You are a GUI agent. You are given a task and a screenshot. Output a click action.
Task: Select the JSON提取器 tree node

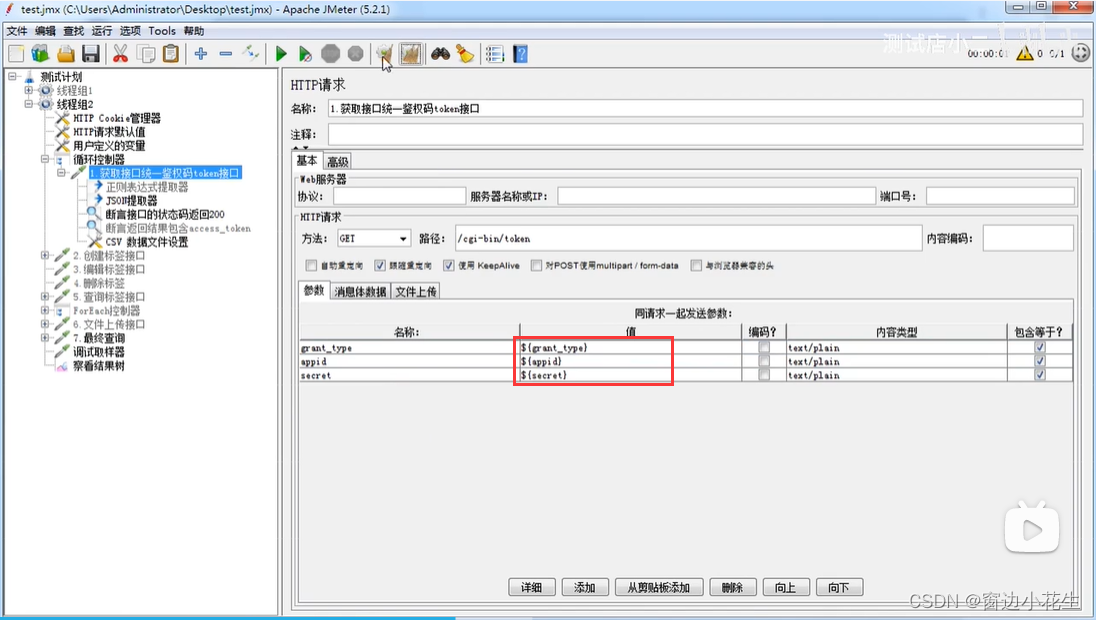coord(131,201)
